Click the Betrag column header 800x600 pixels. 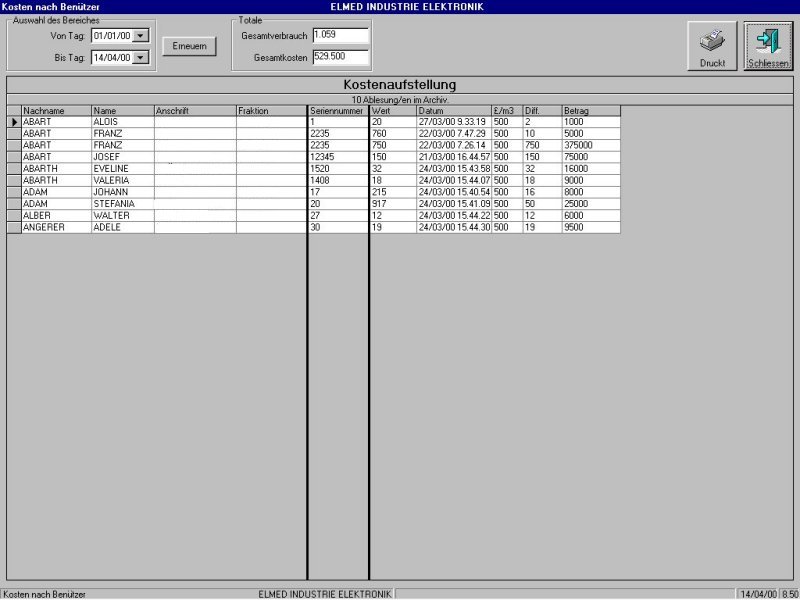(590, 111)
